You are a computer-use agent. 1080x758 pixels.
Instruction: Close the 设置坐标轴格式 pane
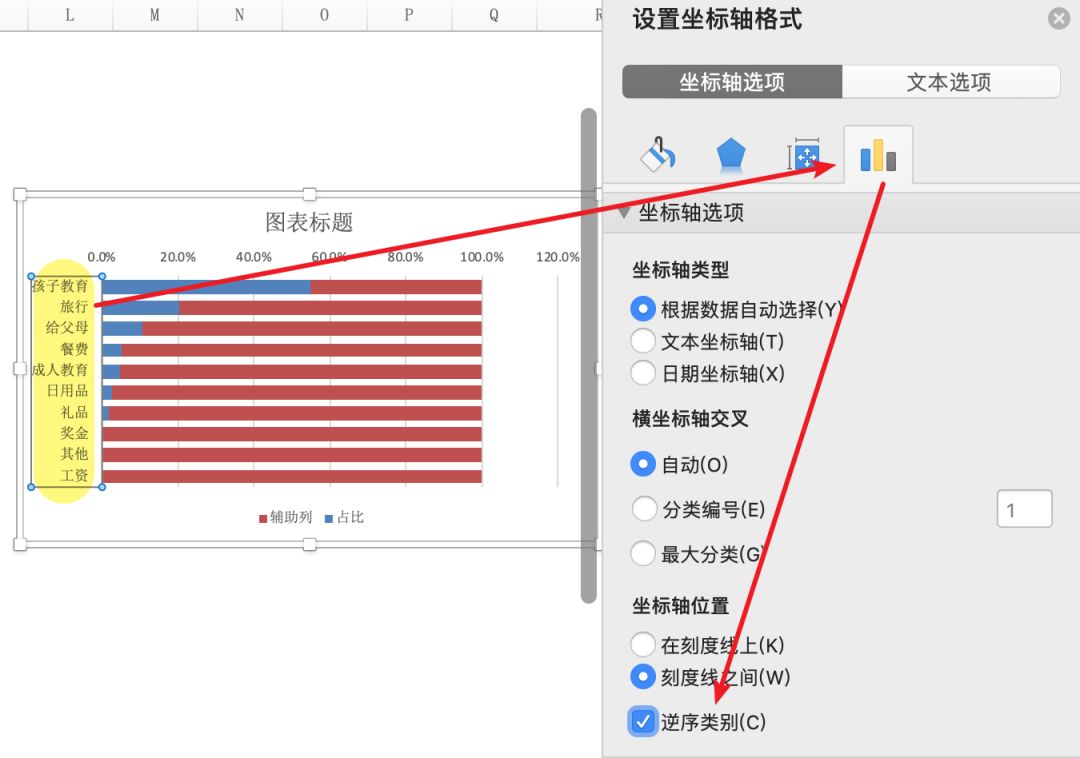click(x=1058, y=18)
